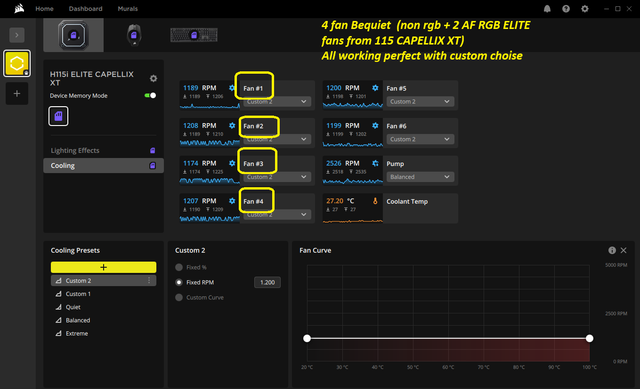Click the Corsair sail logo

[19, 9]
